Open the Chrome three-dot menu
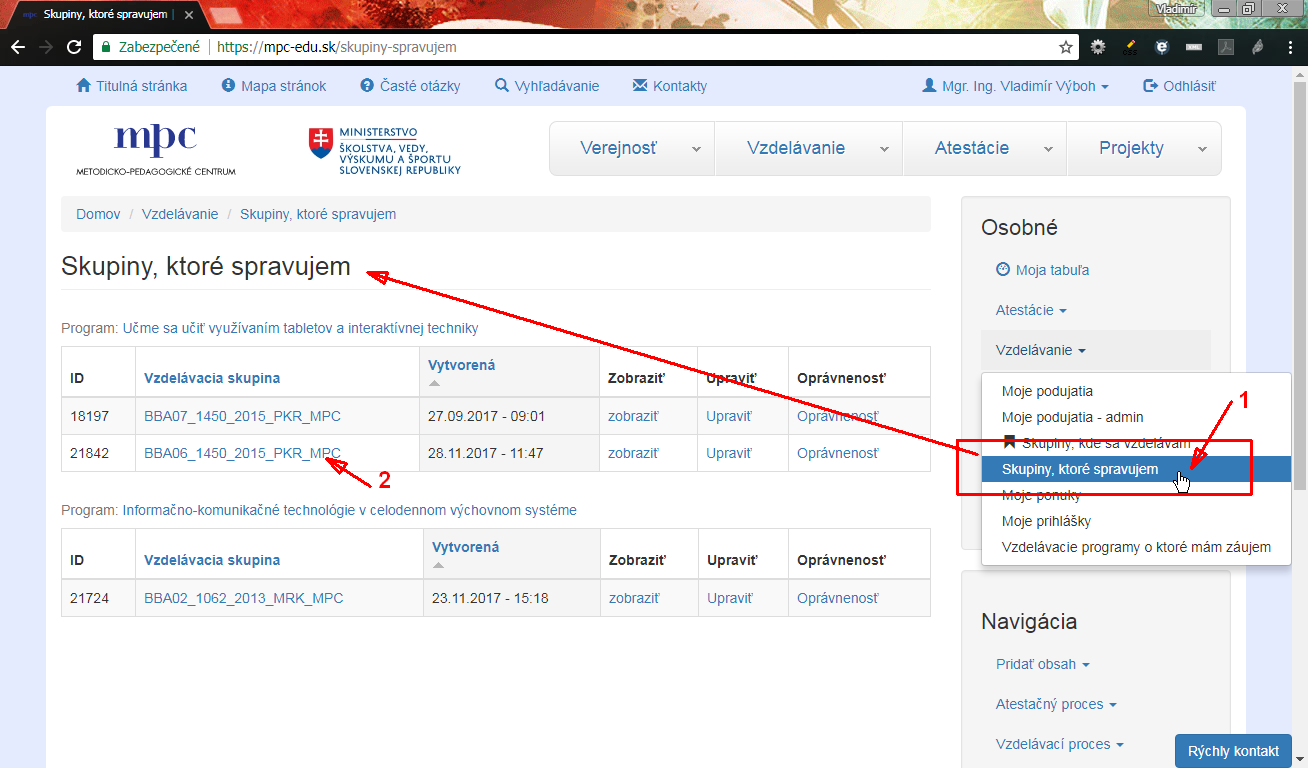Screen dimensions: 1308x768 1289,47
